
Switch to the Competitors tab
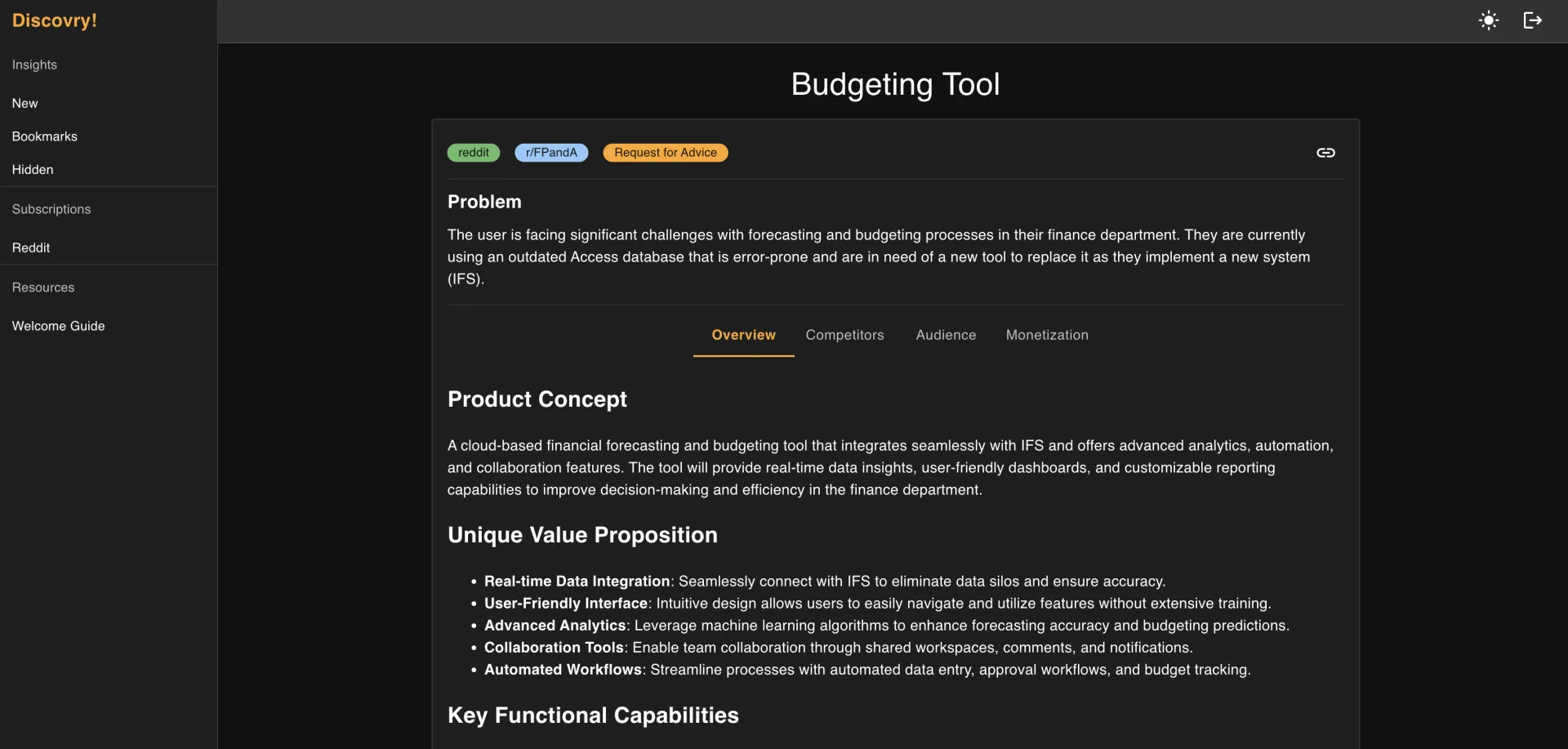click(x=844, y=335)
